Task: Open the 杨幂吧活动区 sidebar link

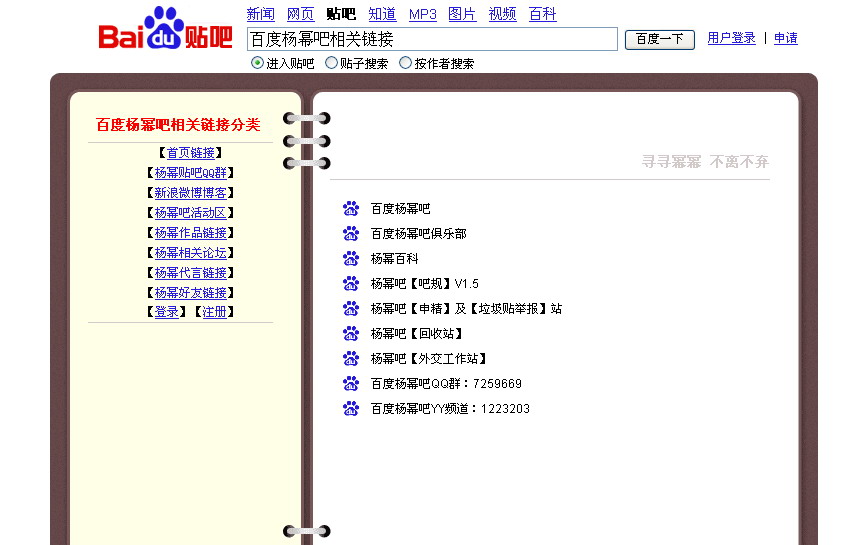Action: click(191, 213)
